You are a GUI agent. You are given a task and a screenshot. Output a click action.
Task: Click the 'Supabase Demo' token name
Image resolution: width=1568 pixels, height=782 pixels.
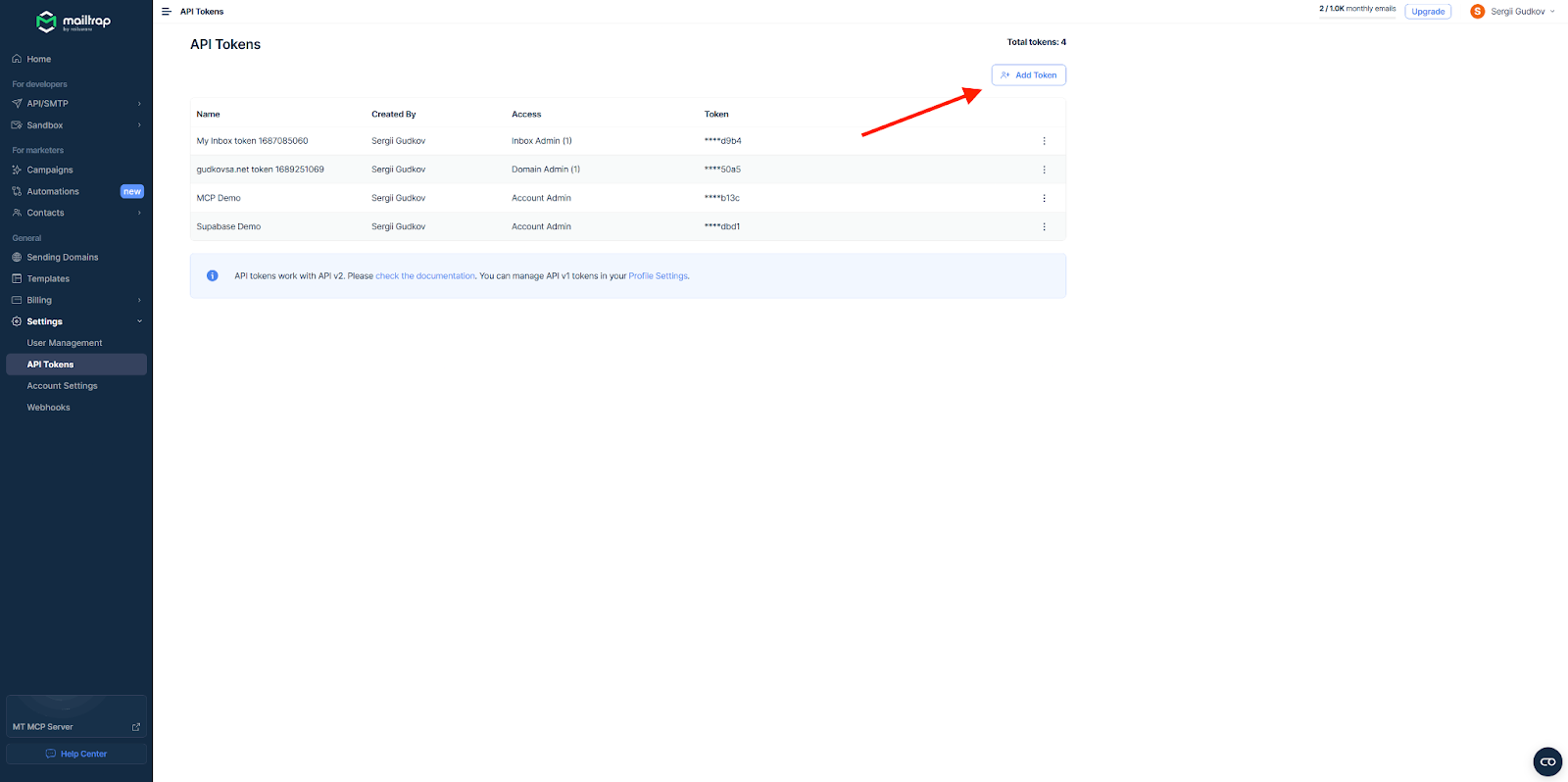(228, 226)
